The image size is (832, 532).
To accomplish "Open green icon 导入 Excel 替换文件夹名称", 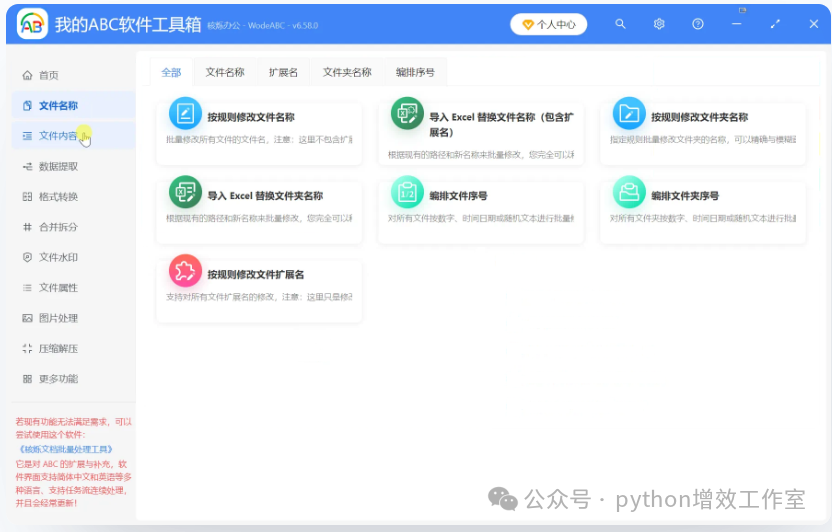I will coord(185,191).
